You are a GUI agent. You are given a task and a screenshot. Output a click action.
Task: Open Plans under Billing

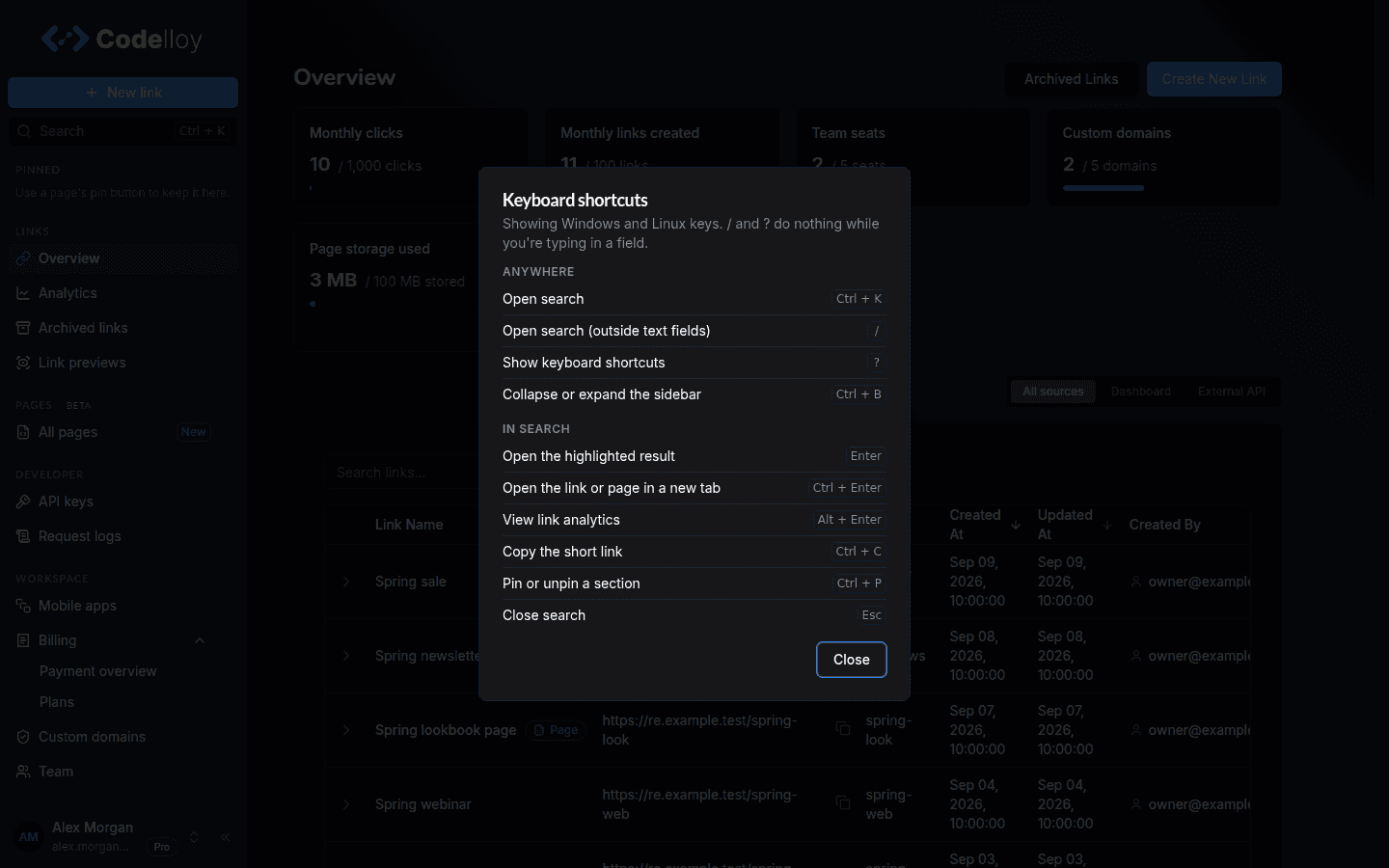pos(57,702)
